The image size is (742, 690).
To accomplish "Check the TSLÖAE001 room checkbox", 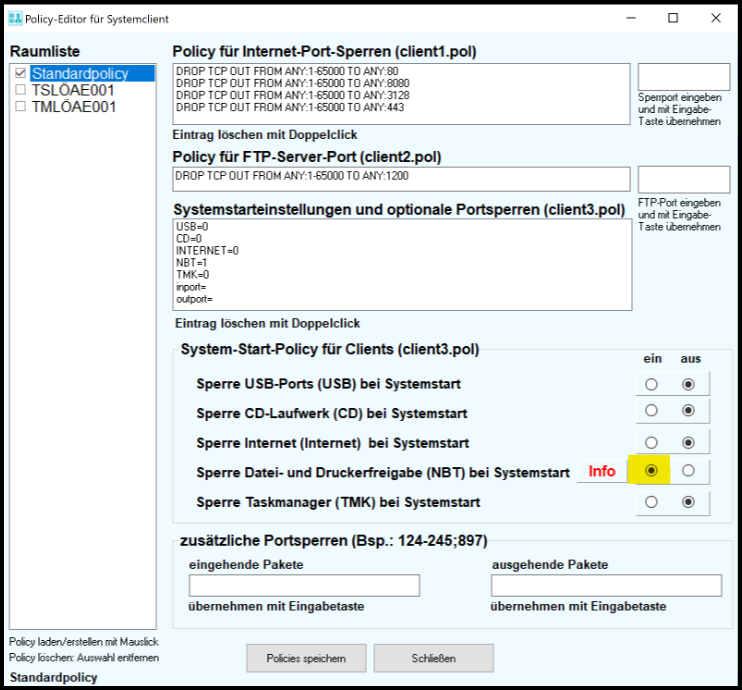I will 22,90.
